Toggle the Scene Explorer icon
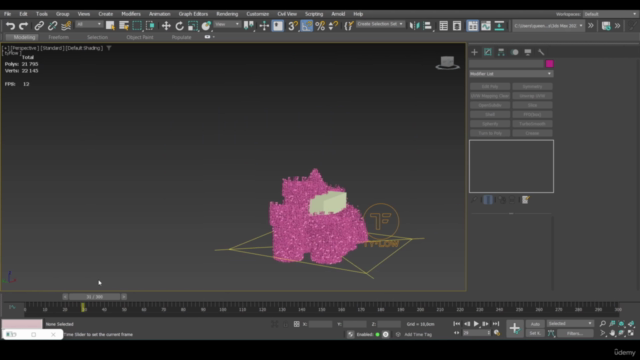The height and width of the screenshot is (360, 640). [x=443, y=26]
